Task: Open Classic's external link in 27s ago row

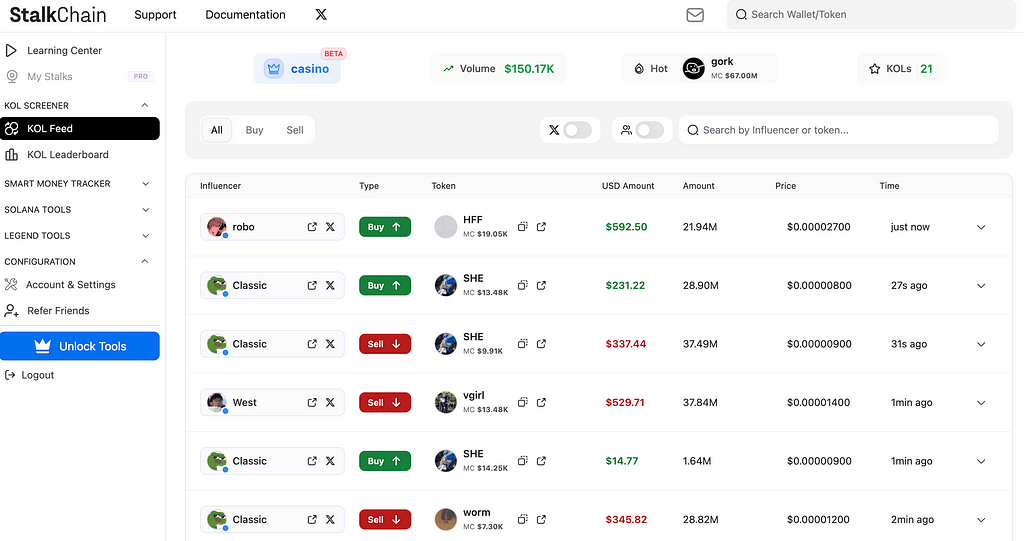Action: click(x=312, y=286)
